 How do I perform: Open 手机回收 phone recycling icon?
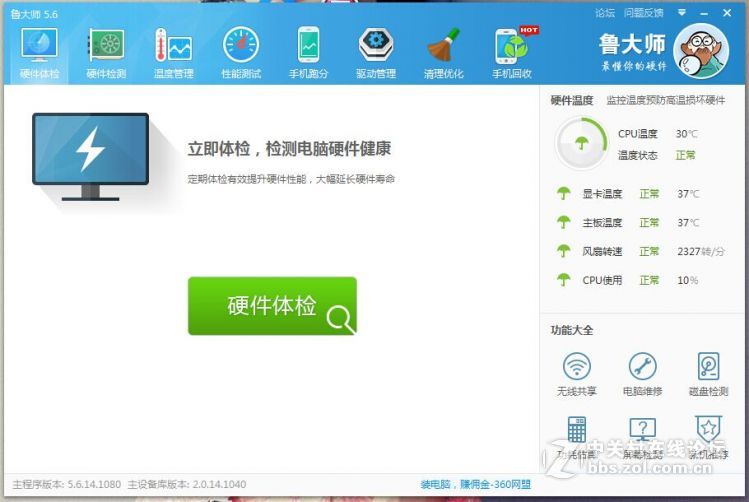tap(512, 46)
